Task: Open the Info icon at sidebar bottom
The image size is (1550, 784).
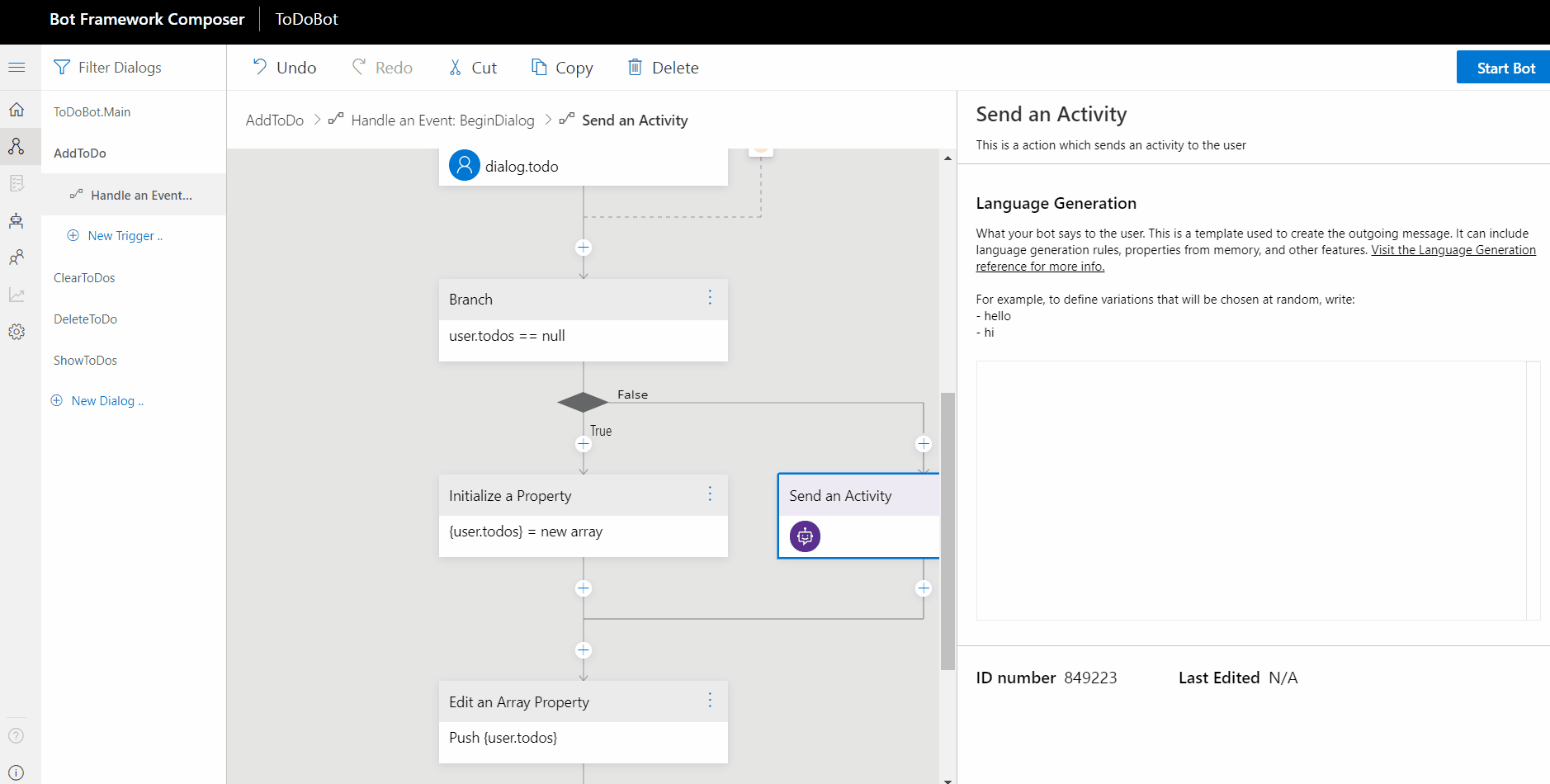Action: coord(17,773)
